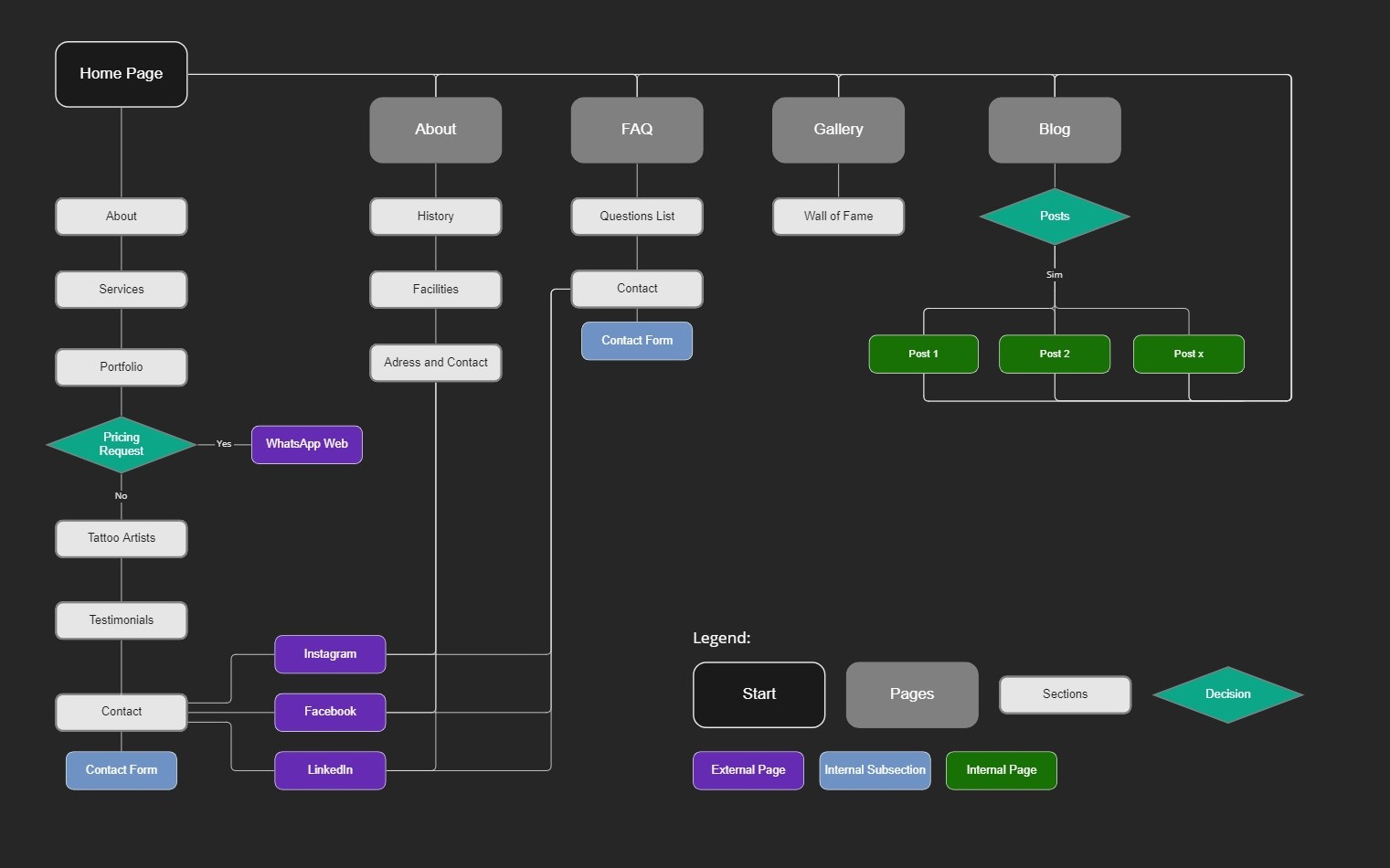Image resolution: width=1390 pixels, height=868 pixels.
Task: Select the Post 2 internal page node
Action: tap(1055, 354)
